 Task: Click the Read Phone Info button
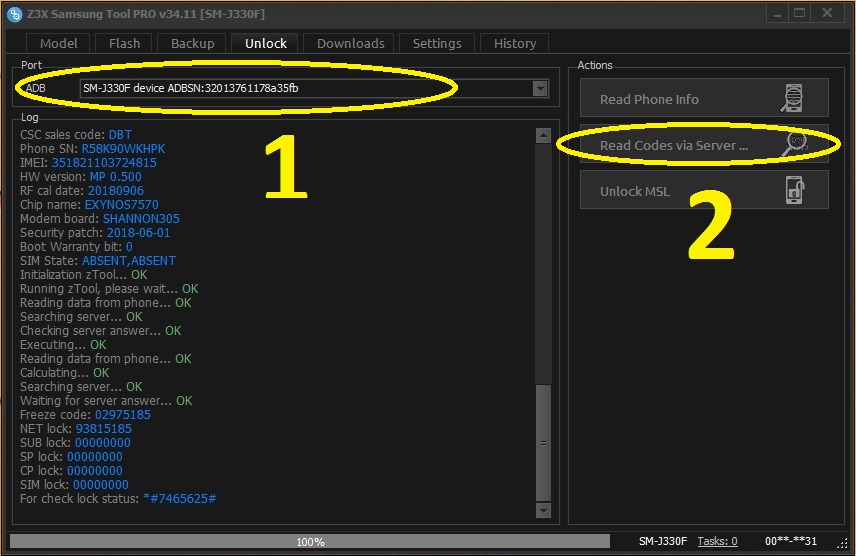(704, 98)
